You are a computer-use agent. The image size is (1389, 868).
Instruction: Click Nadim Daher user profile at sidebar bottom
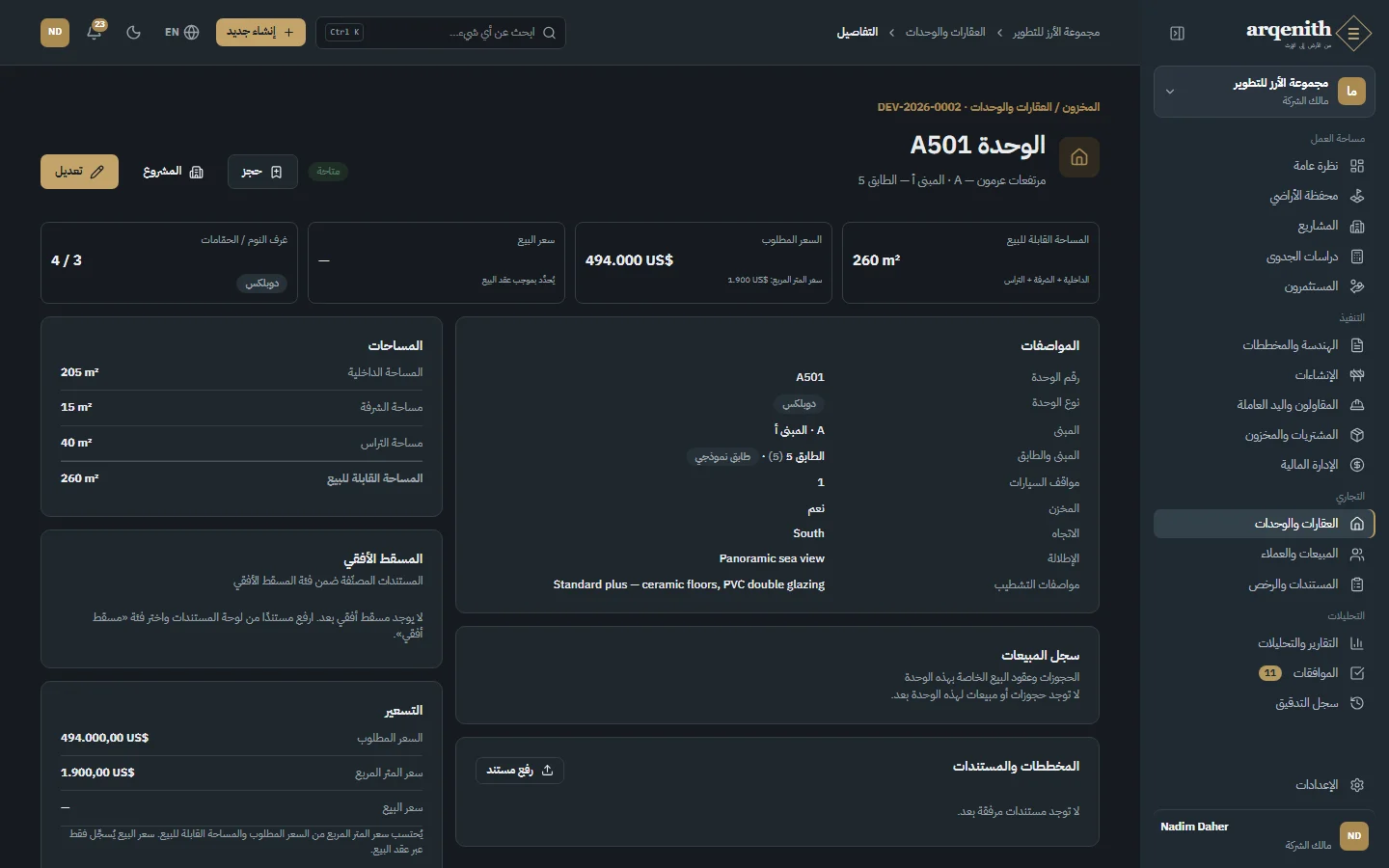(1263, 835)
